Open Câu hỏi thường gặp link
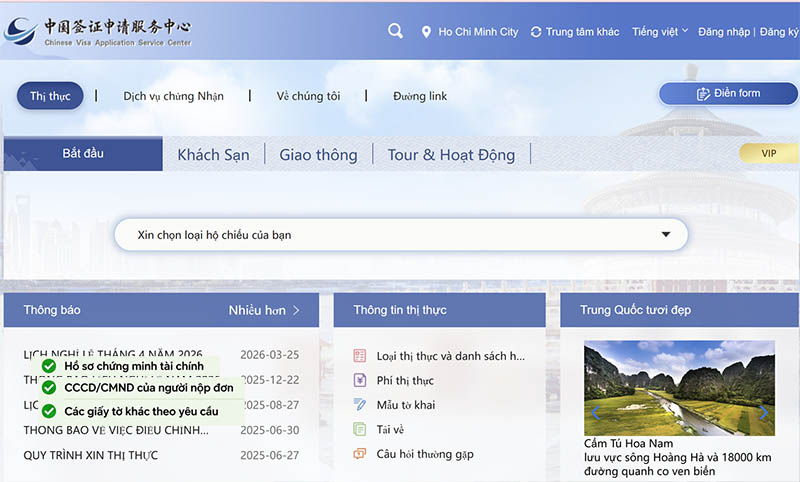This screenshot has width=800, height=482. tap(425, 454)
